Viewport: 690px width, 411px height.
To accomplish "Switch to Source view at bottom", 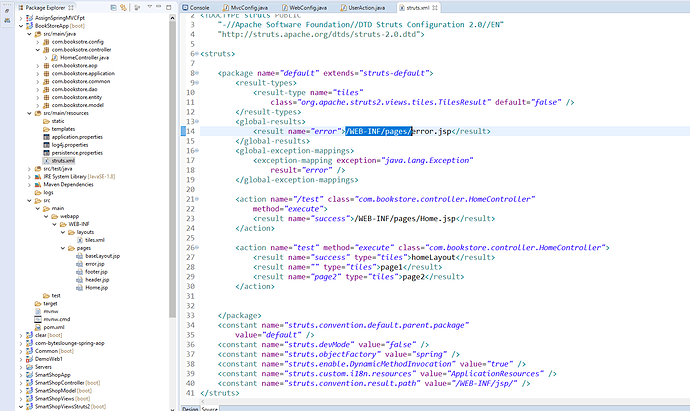I will tap(211, 408).
